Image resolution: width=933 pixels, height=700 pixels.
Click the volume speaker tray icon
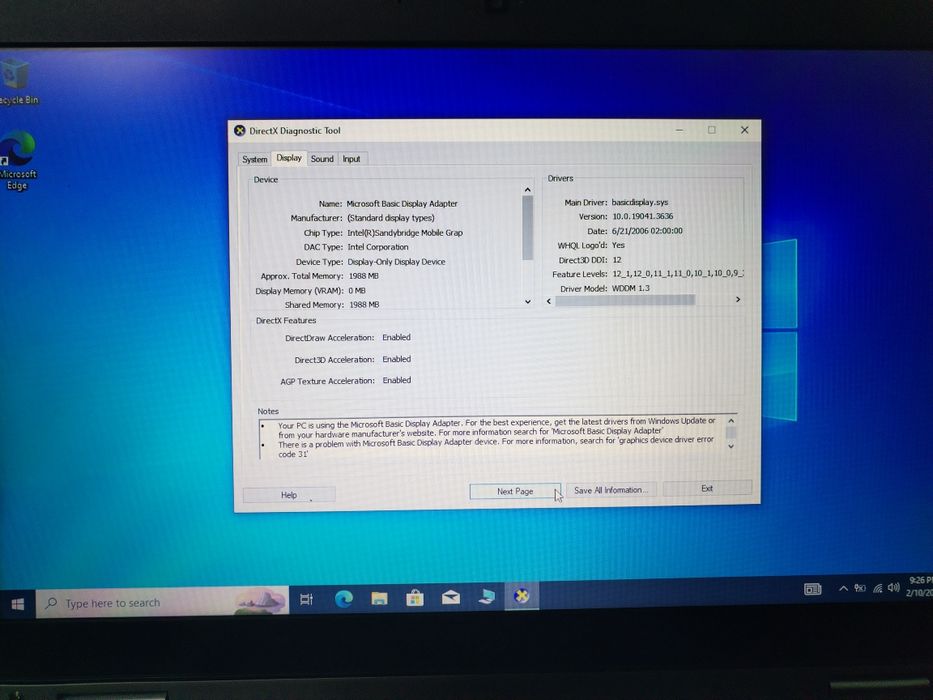893,588
